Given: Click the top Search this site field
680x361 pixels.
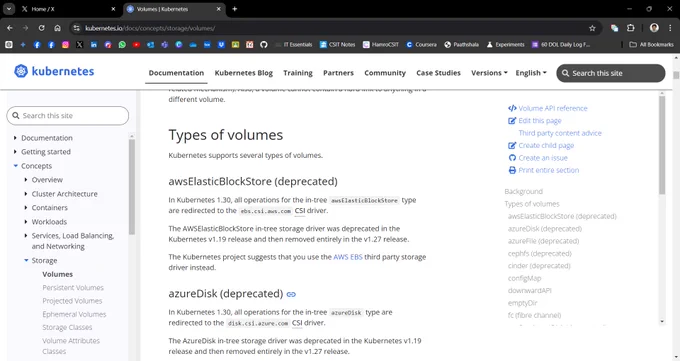Looking at the screenshot, I should [x=611, y=73].
